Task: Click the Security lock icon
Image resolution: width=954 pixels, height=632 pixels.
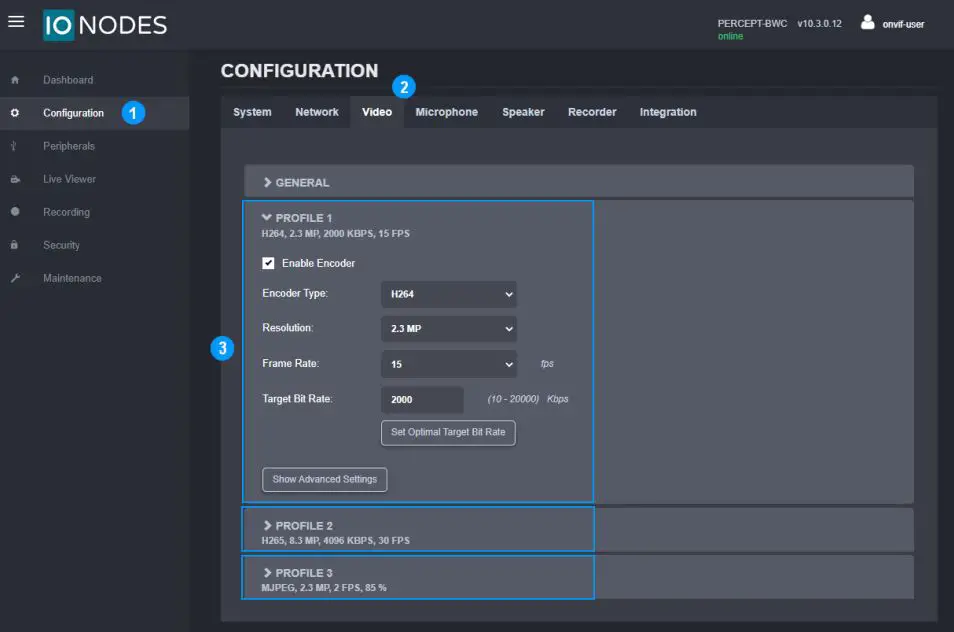Action: [15, 245]
